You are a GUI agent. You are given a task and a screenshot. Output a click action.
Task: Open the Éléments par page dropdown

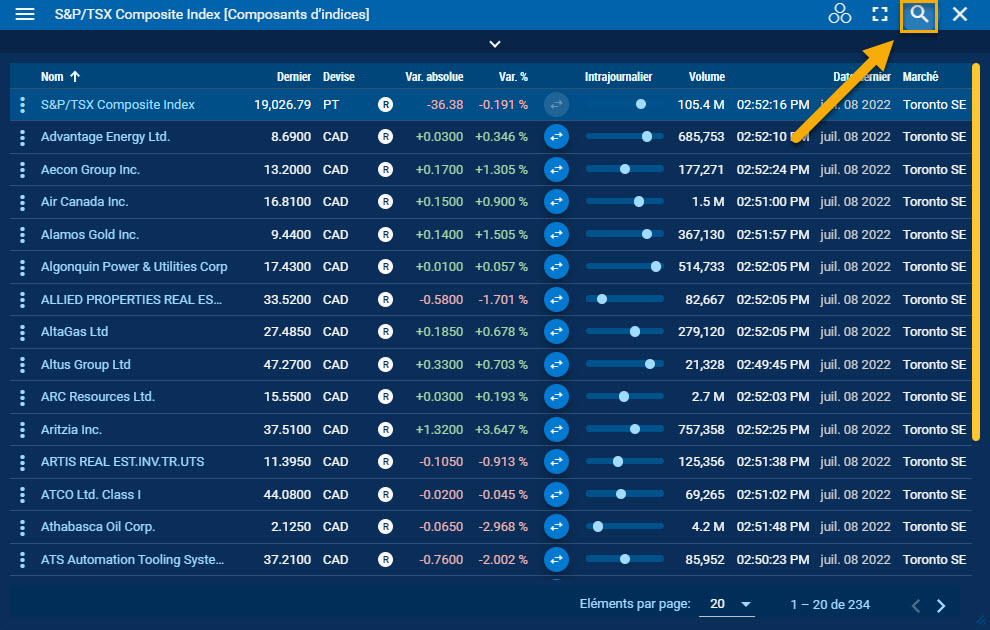point(727,605)
